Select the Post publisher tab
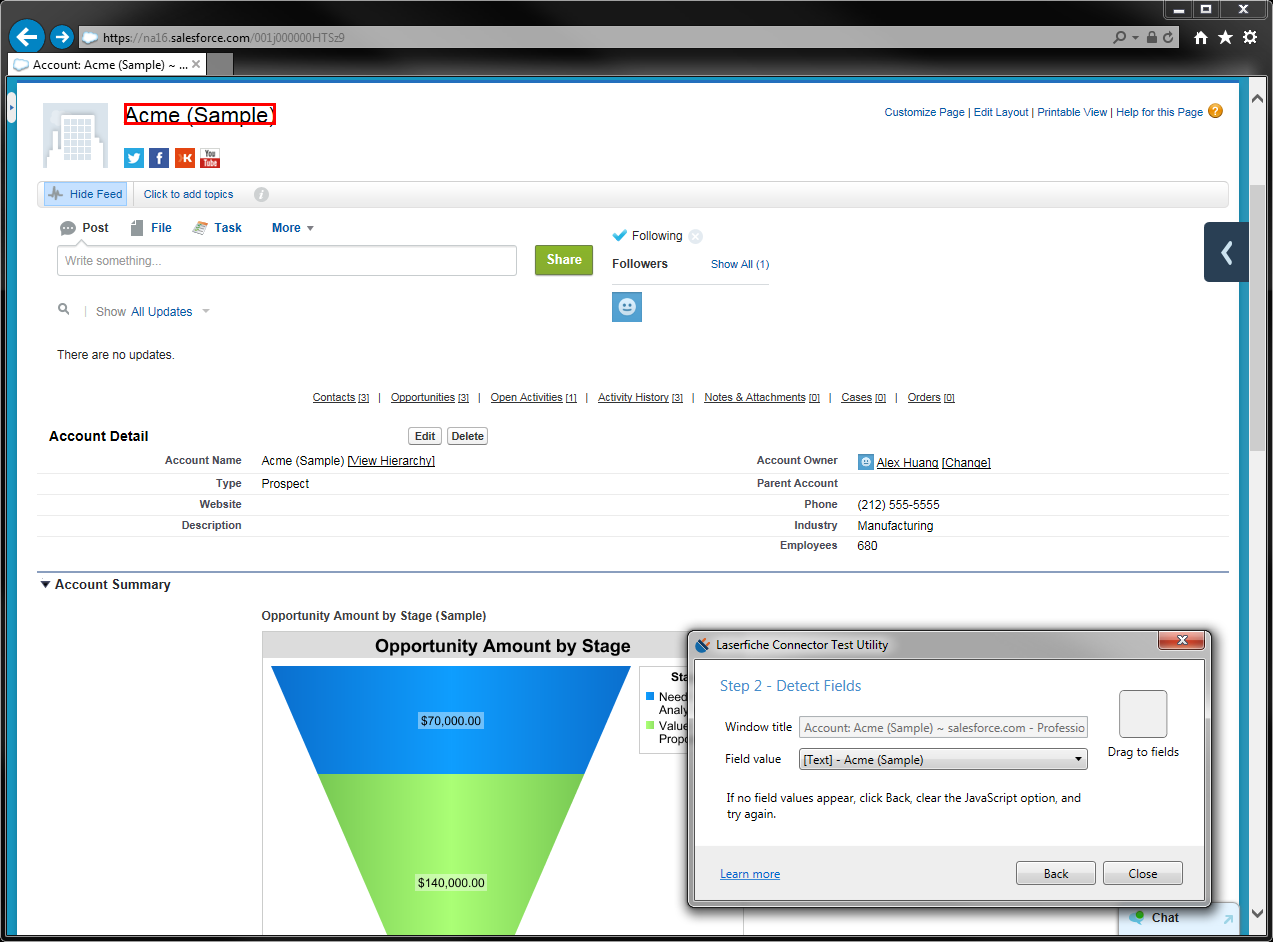Image resolution: width=1273 pixels, height=942 pixels. tap(84, 228)
